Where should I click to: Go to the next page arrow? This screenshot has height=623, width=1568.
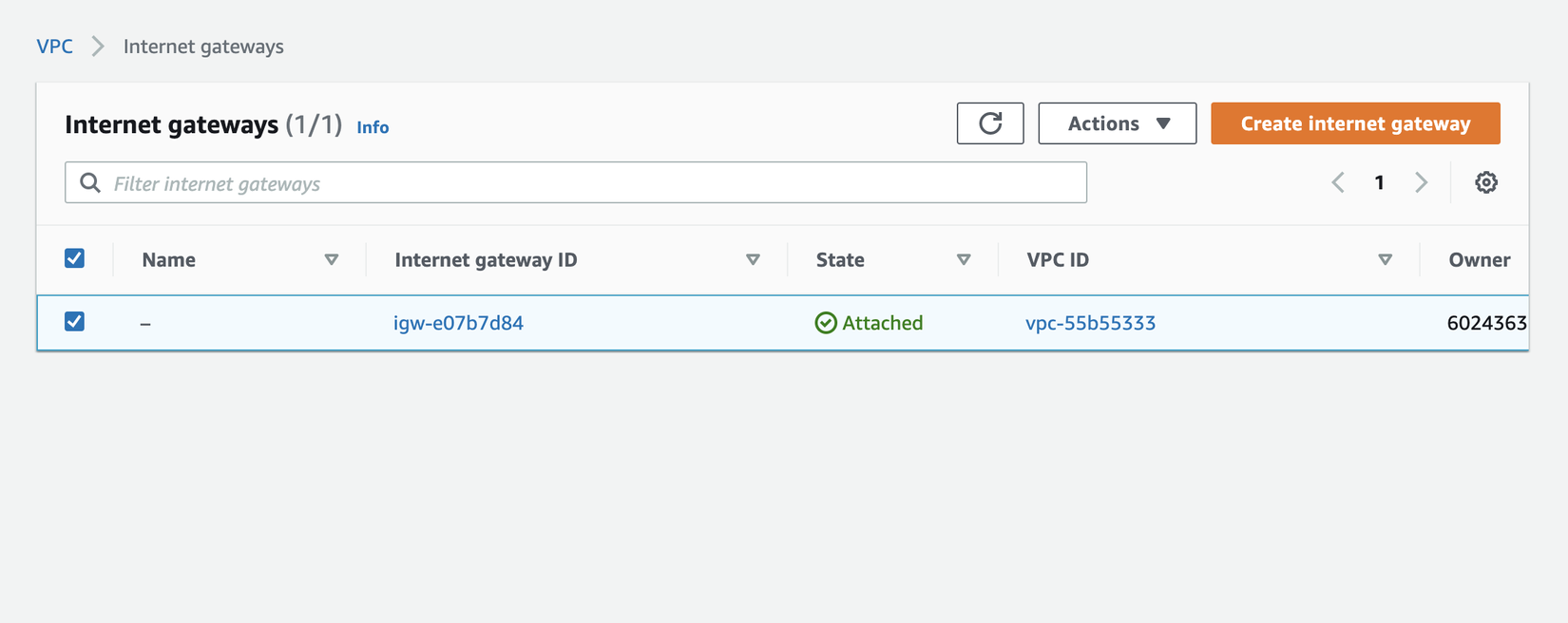pyautogui.click(x=1421, y=182)
